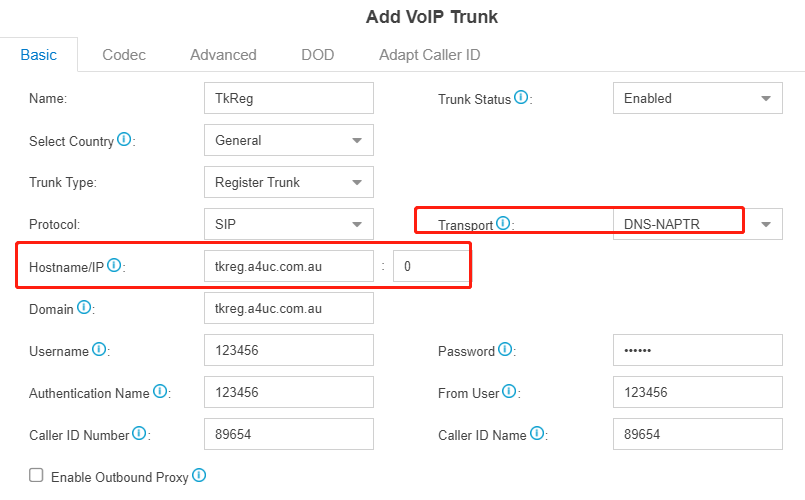Click info icon beside Password label
This screenshot has height=500, width=805.
(505, 350)
